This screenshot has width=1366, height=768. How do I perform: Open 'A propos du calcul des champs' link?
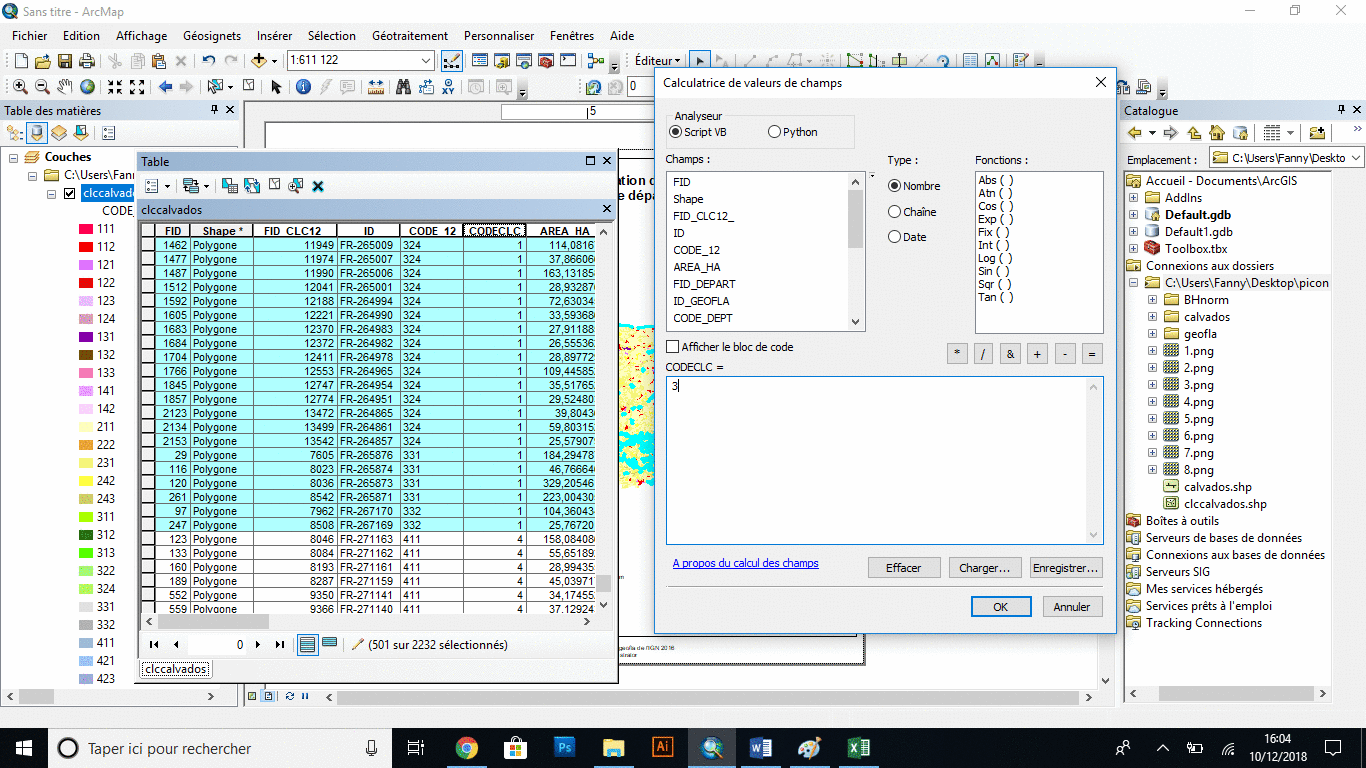point(746,564)
